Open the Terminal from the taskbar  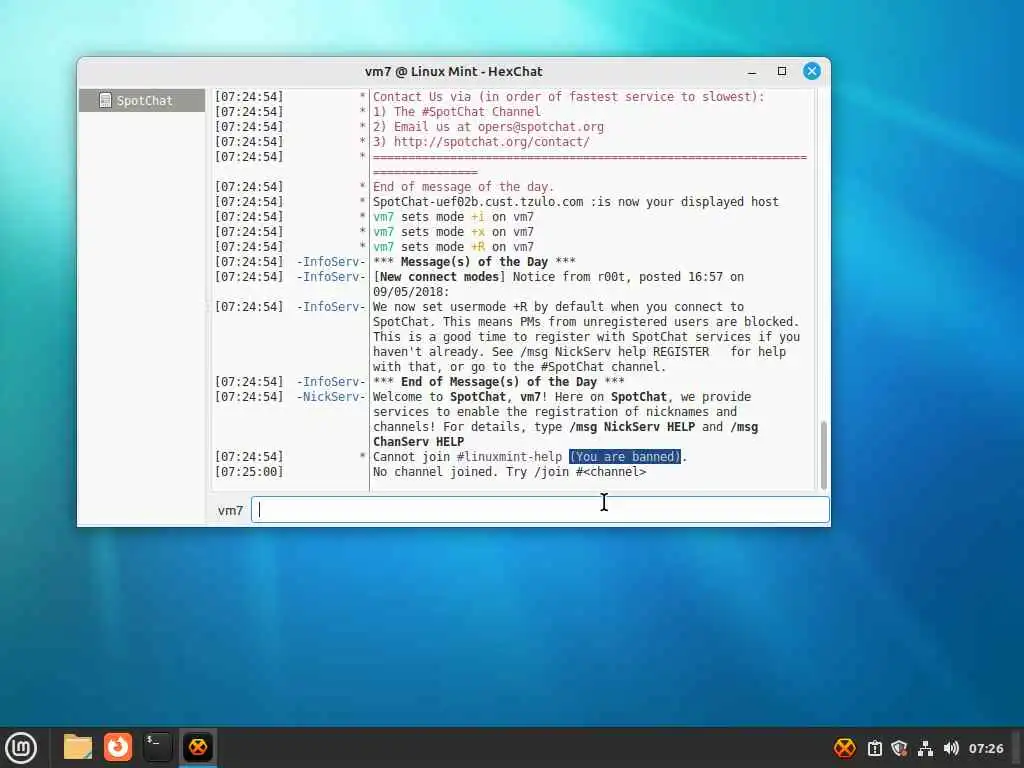(x=157, y=747)
